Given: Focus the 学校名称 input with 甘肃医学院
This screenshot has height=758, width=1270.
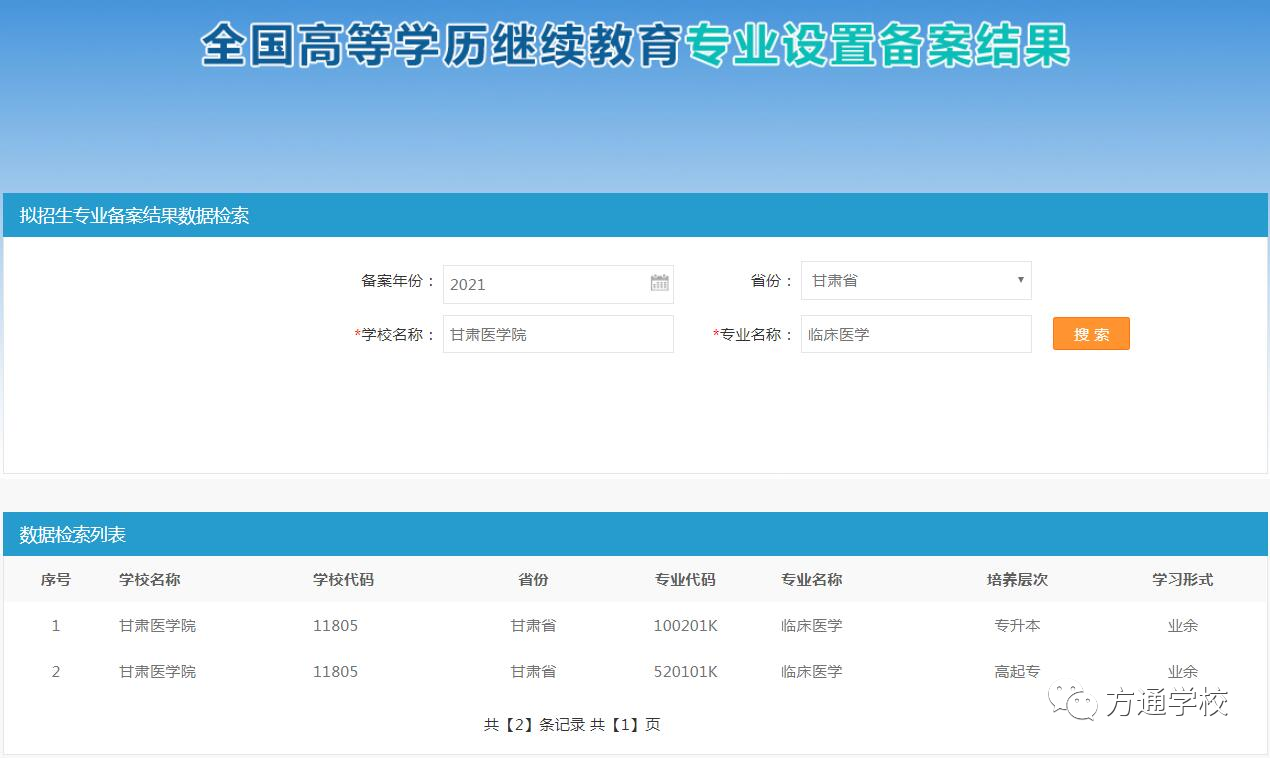Looking at the screenshot, I should tap(557, 334).
